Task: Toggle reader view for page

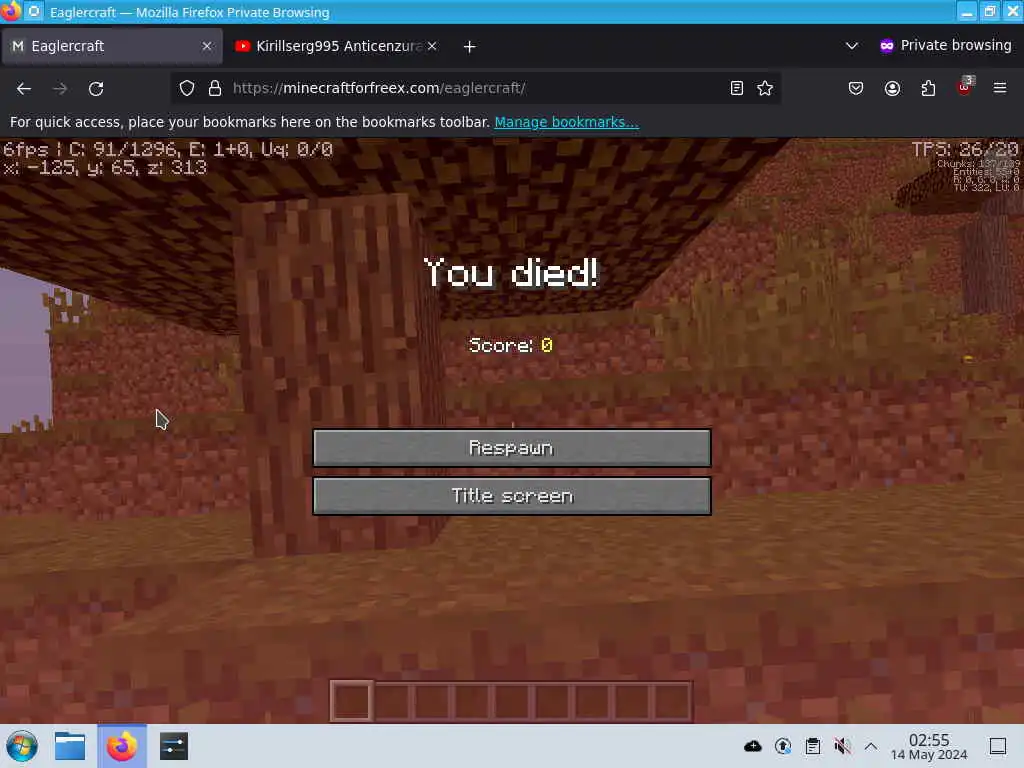Action: 737,88
